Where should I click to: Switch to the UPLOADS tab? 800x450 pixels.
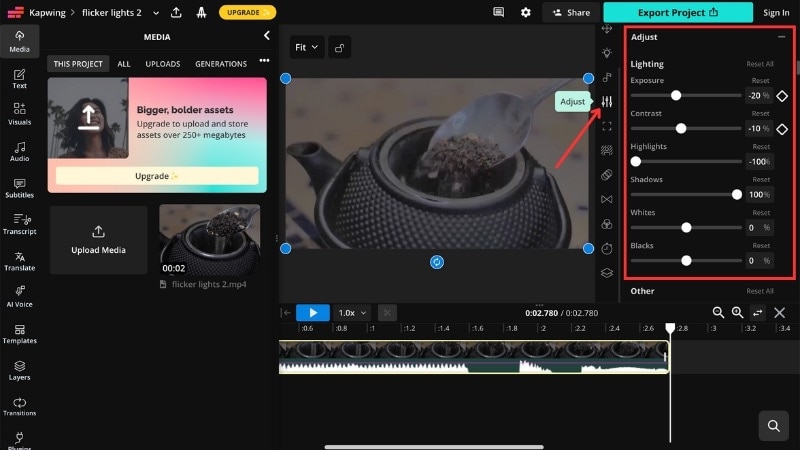pos(163,64)
